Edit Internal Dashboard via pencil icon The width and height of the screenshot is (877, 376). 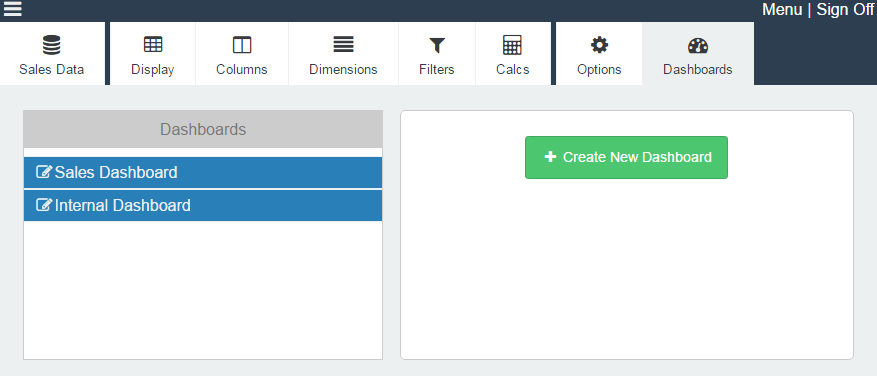(x=44, y=205)
